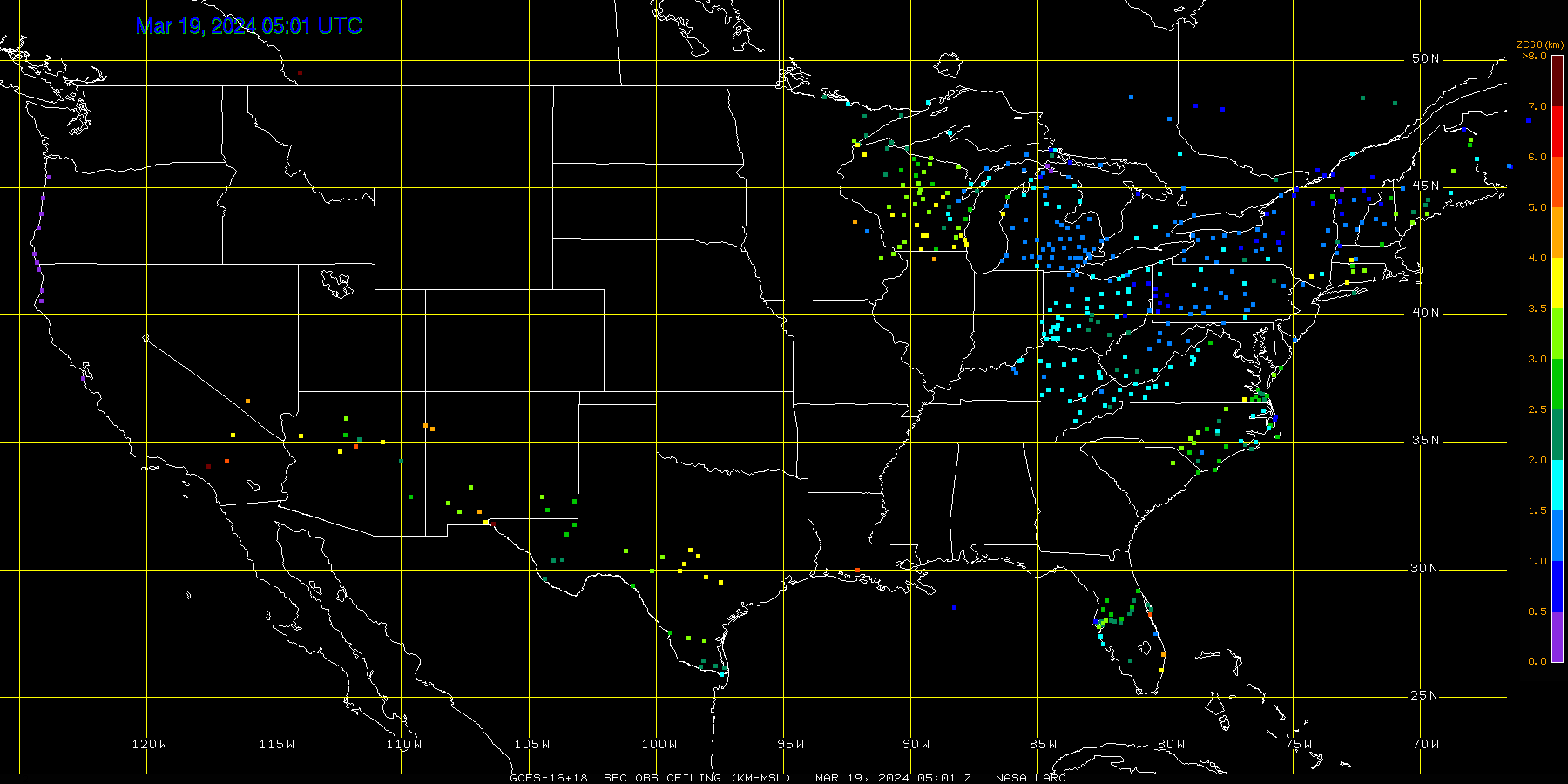Click the 40 N latitude label

coord(1426,313)
